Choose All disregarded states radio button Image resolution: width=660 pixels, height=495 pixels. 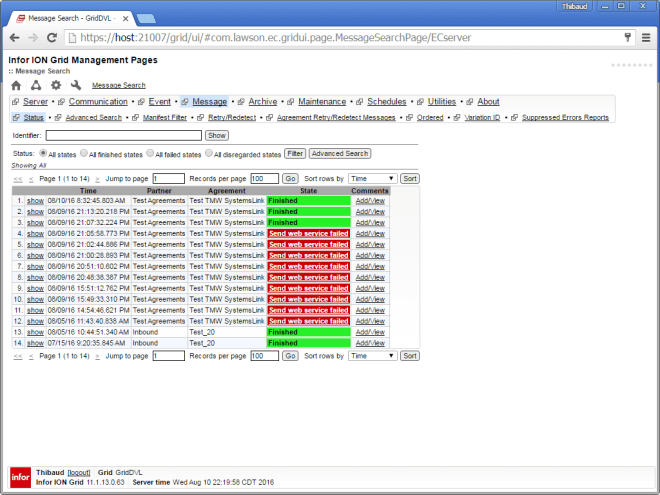[x=208, y=154]
